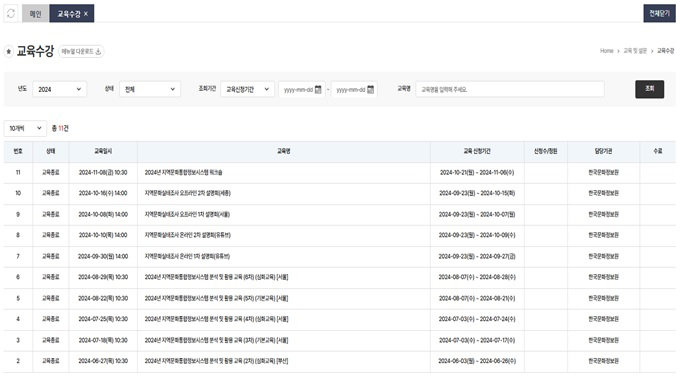The width and height of the screenshot is (680, 384).
Task: Click the start date yyyy-mm-dd field
Action: click(x=298, y=89)
